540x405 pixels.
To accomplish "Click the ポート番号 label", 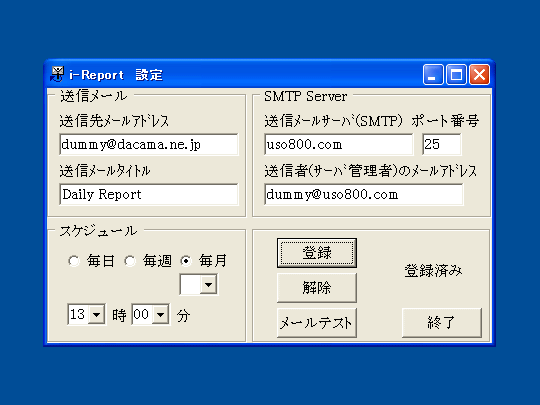I will coord(445,121).
